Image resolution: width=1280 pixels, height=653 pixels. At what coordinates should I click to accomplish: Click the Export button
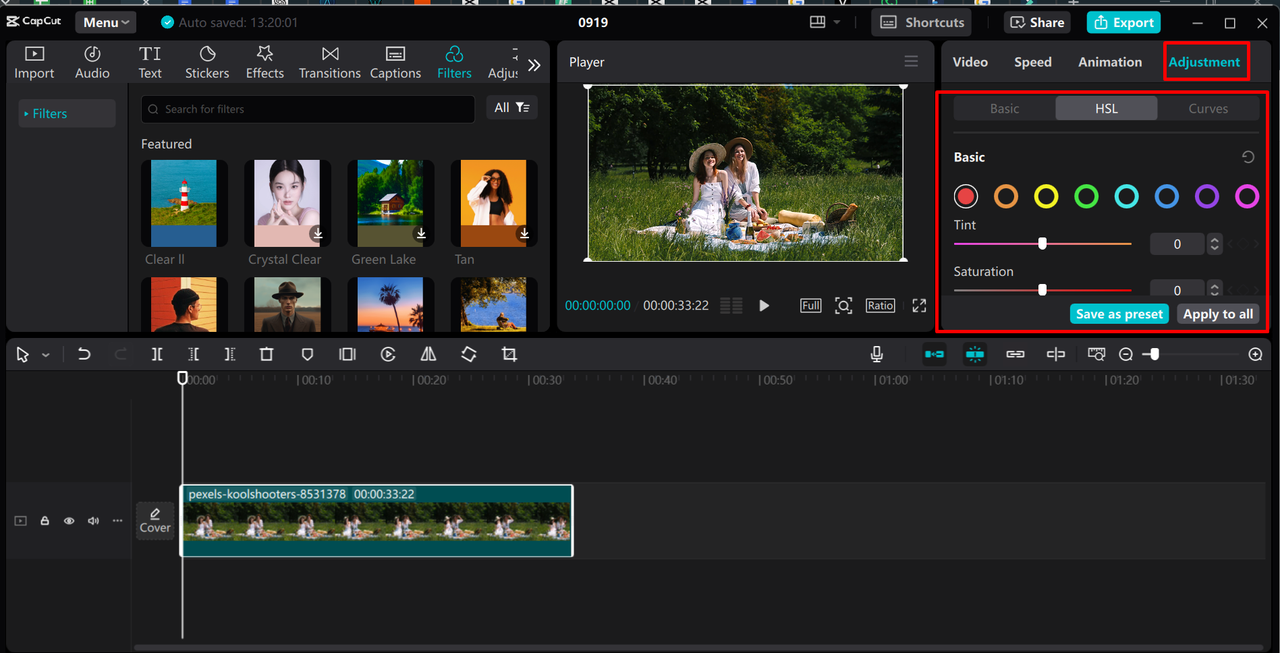coord(1124,22)
